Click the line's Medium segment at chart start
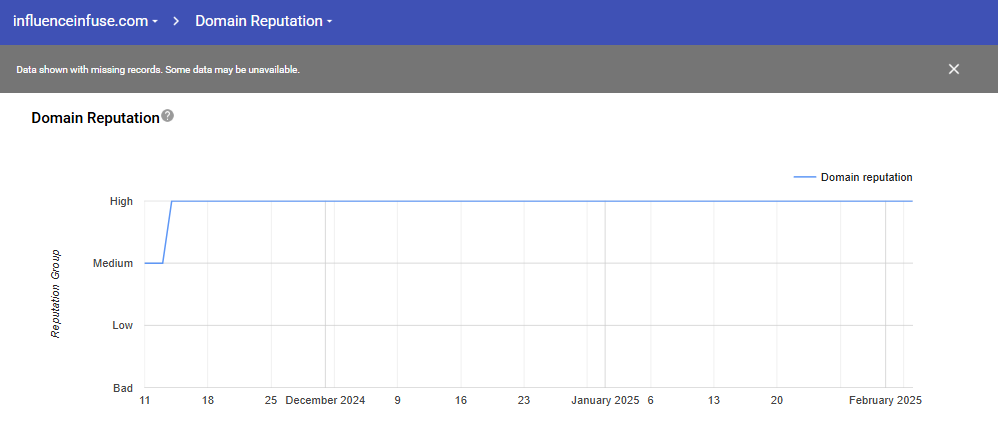 click(153, 263)
